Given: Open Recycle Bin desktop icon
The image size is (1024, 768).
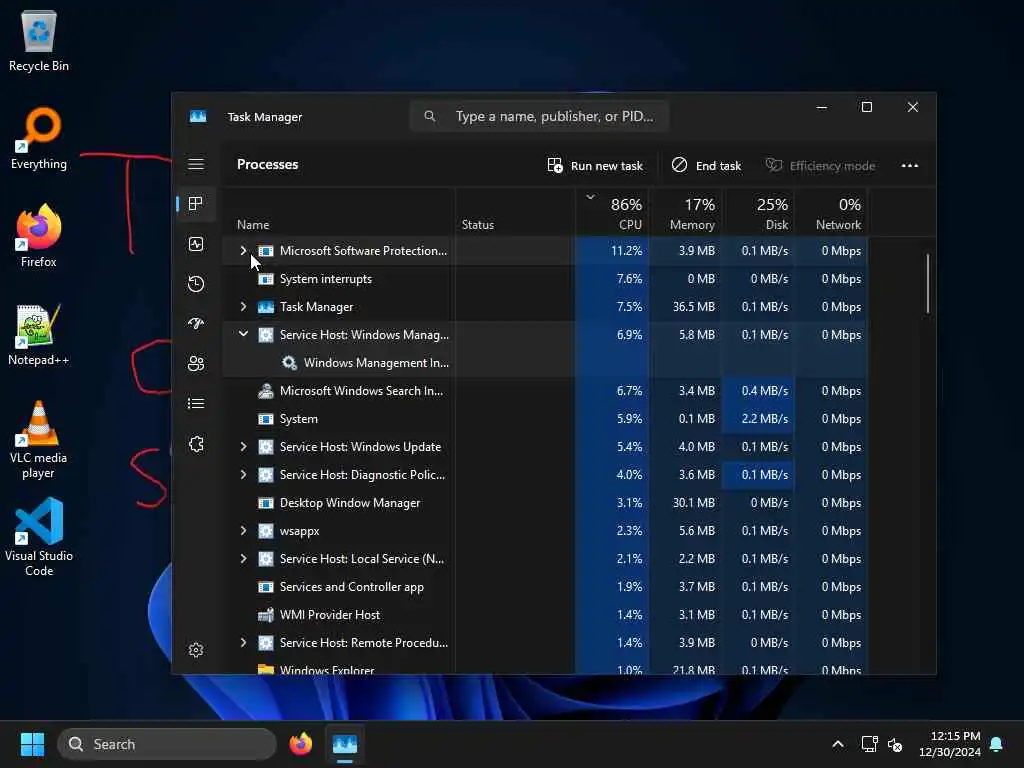Looking at the screenshot, I should 39,40.
